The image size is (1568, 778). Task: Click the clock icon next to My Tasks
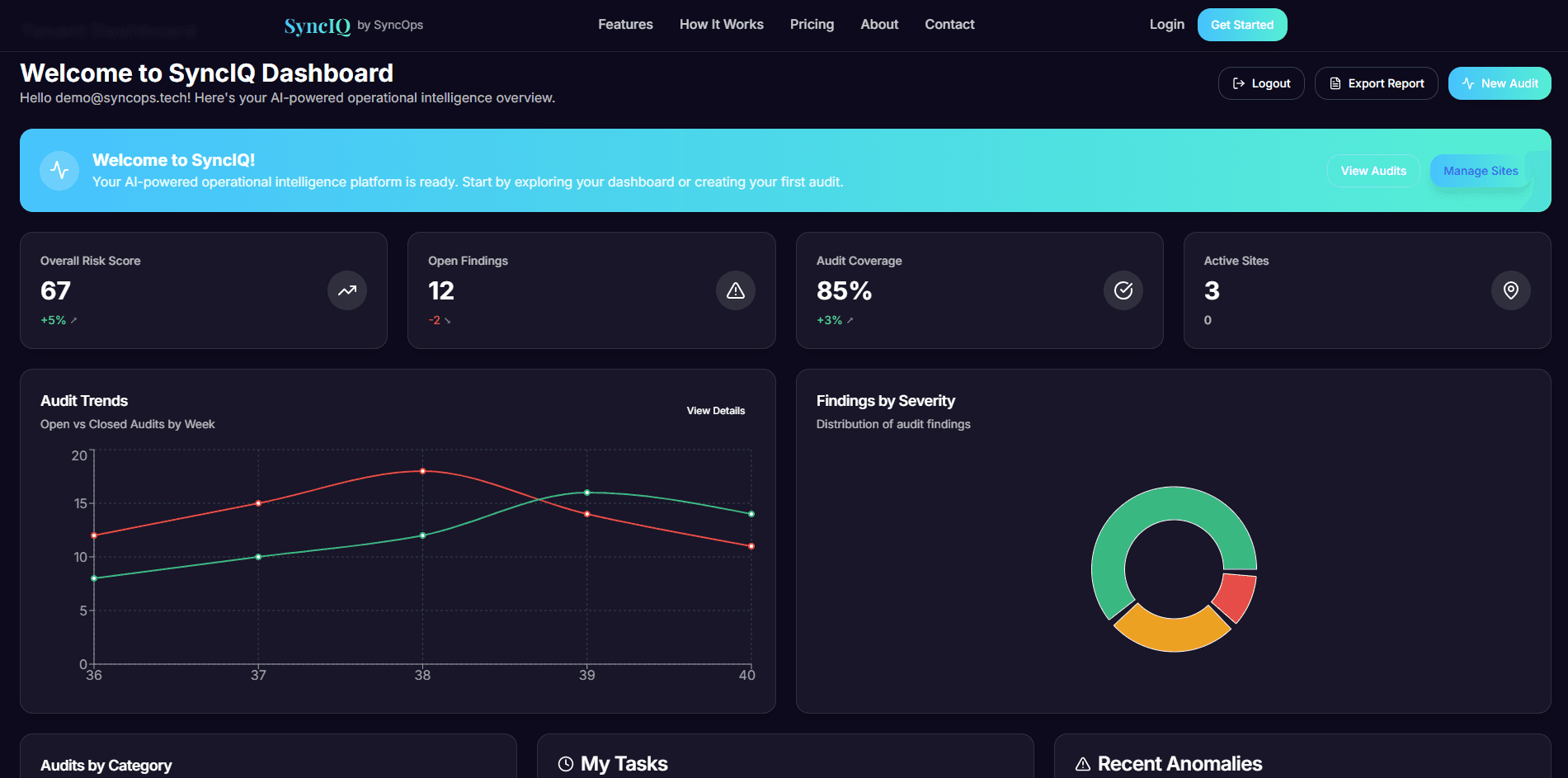pos(564,763)
